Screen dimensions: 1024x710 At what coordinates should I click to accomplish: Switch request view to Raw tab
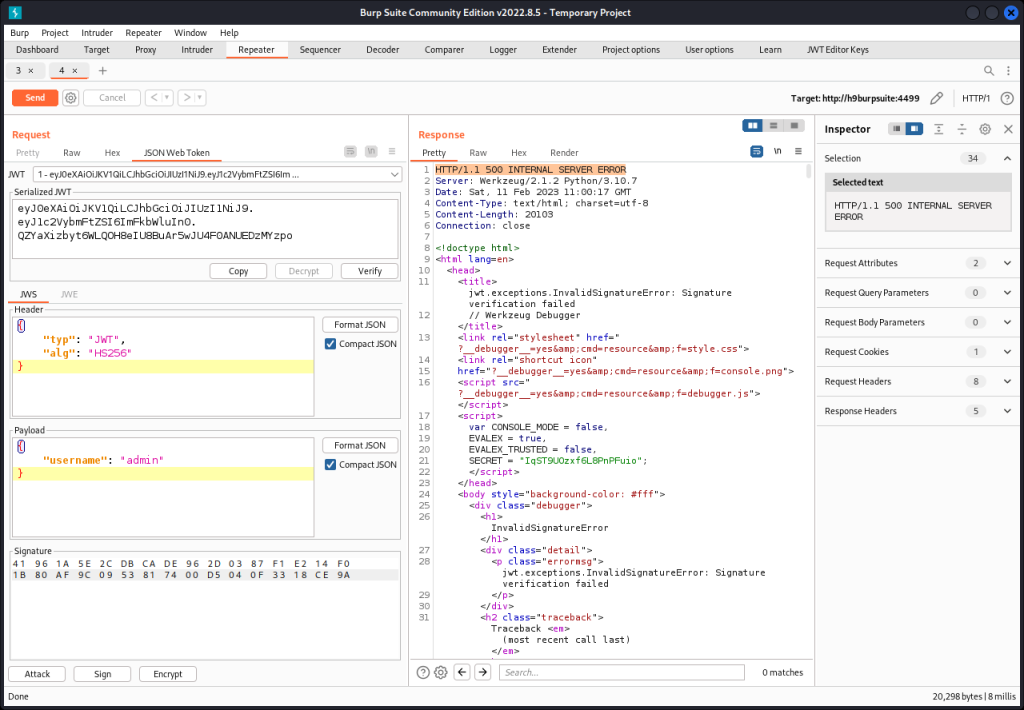[x=72, y=153]
